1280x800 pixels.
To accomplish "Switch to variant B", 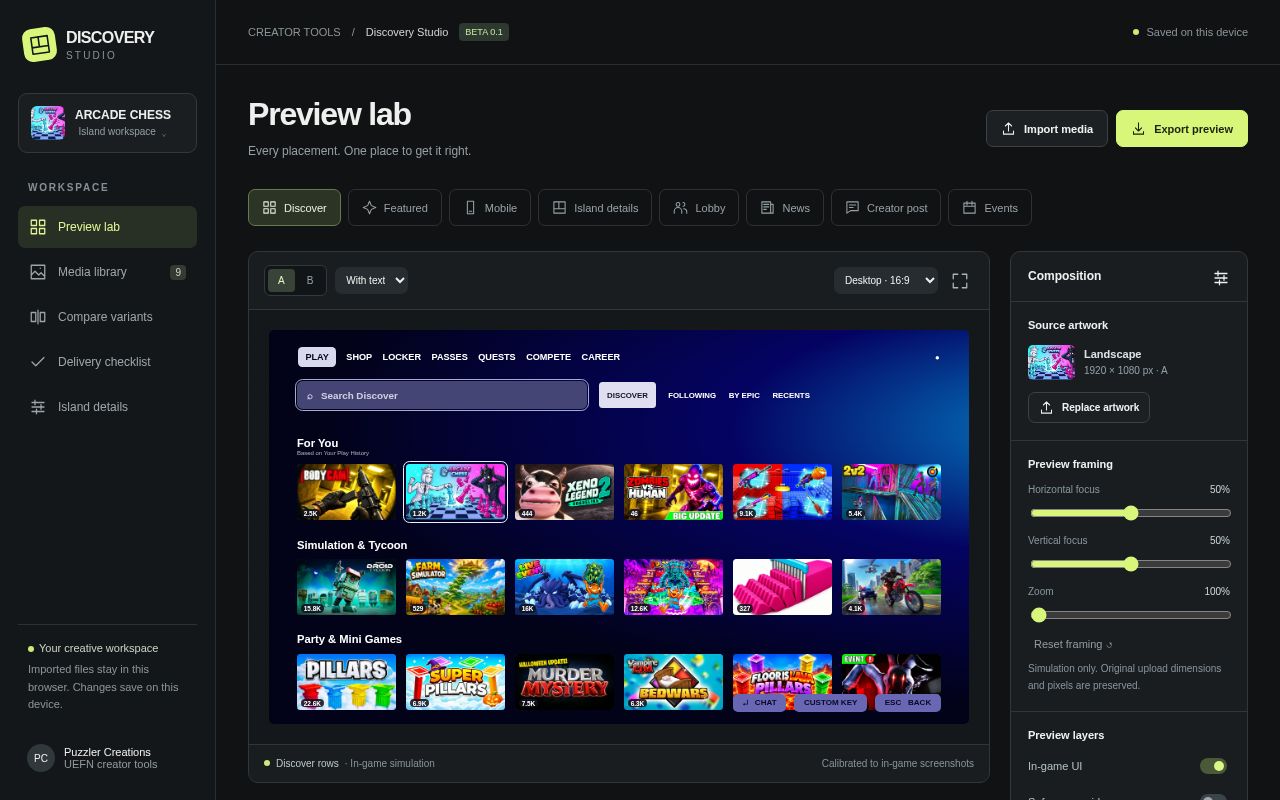I will tap(310, 280).
